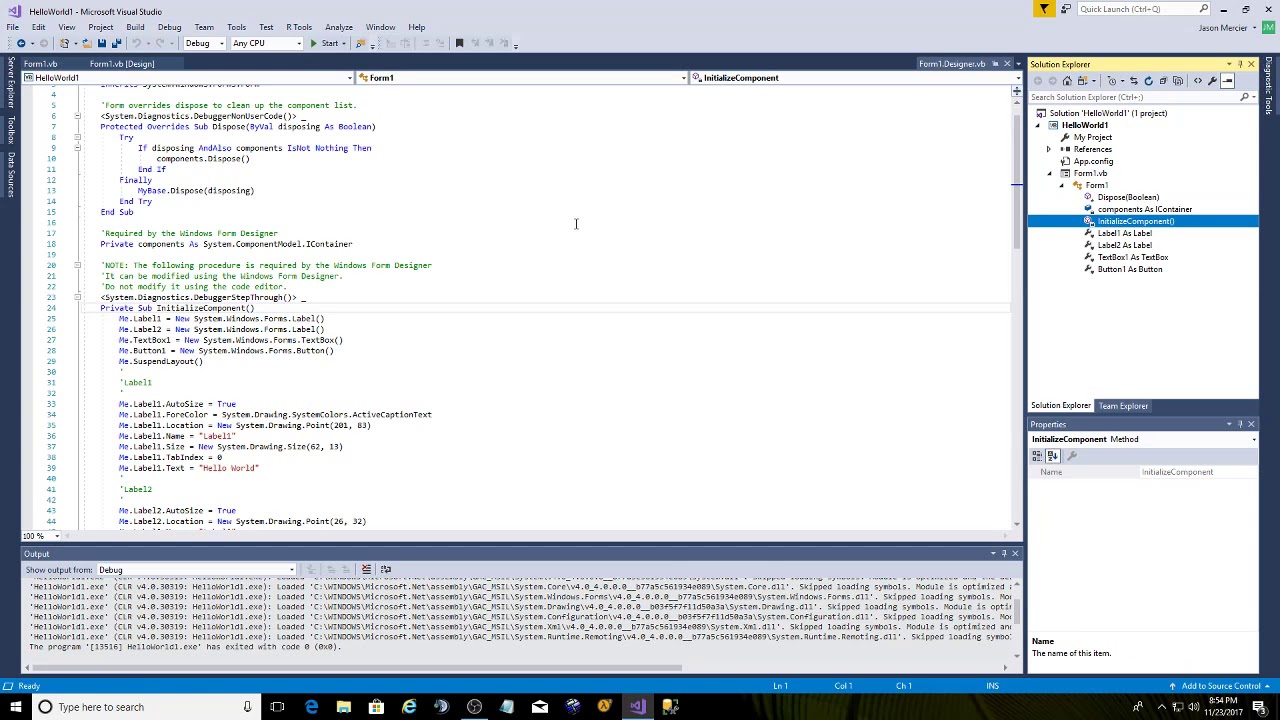The height and width of the screenshot is (720, 1280).
Task: Refresh the Solution Explorer
Action: click(x=1149, y=81)
